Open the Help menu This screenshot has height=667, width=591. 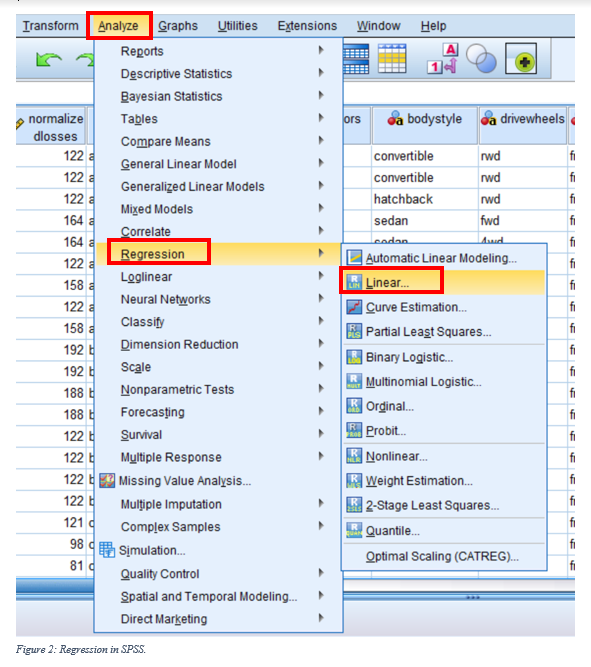tap(434, 26)
